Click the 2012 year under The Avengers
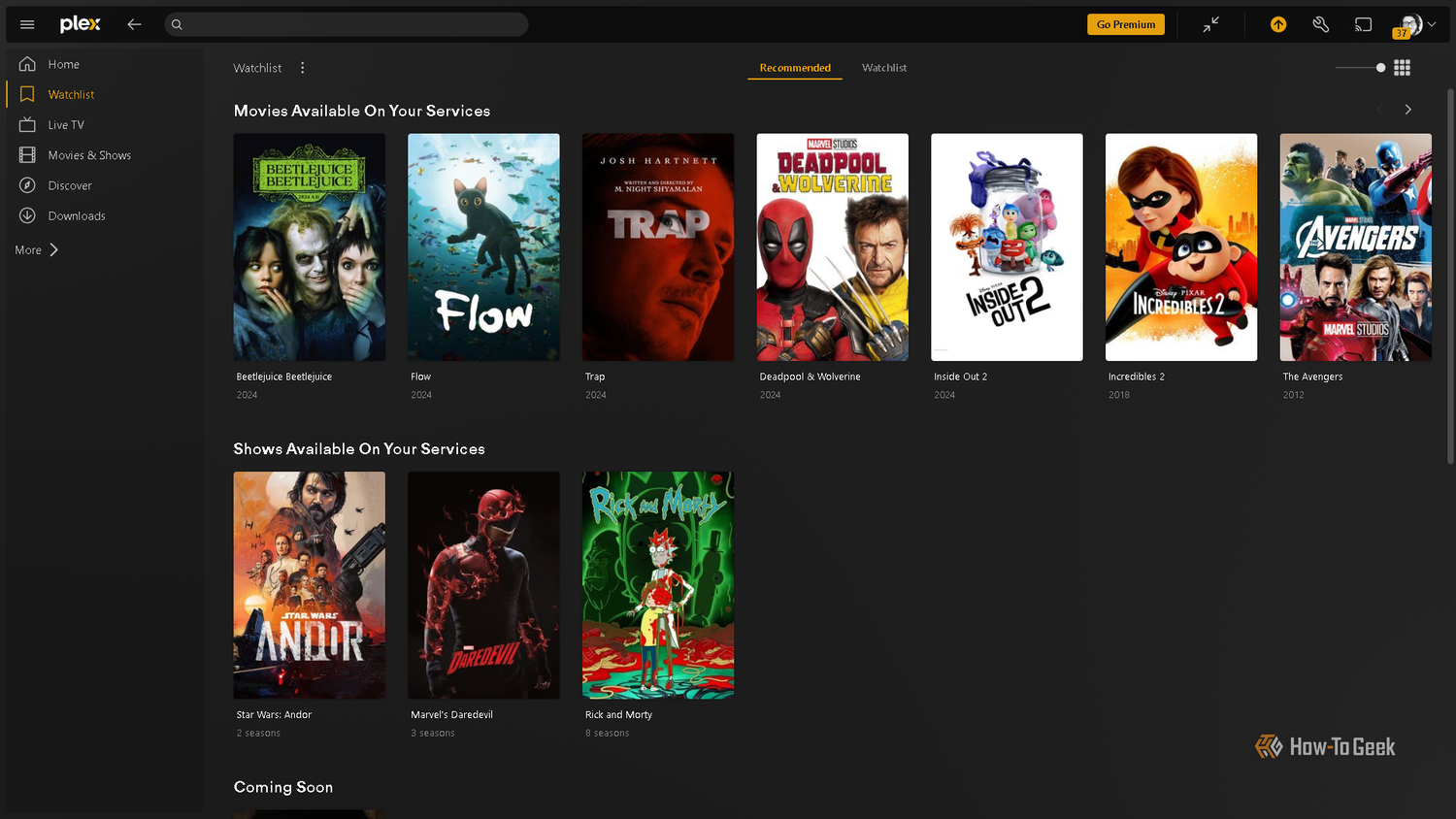 (x=1293, y=395)
